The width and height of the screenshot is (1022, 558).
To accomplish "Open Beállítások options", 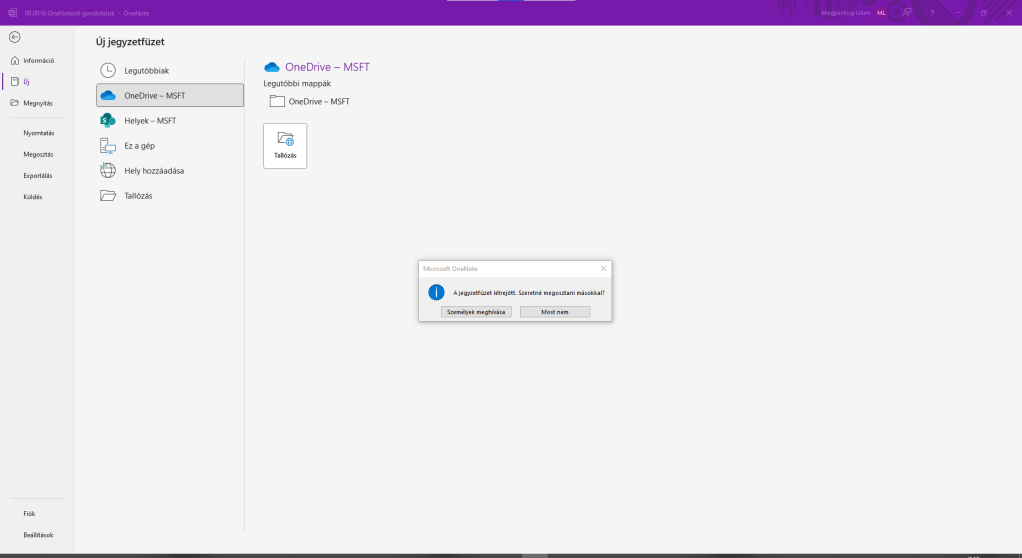I will (38, 535).
